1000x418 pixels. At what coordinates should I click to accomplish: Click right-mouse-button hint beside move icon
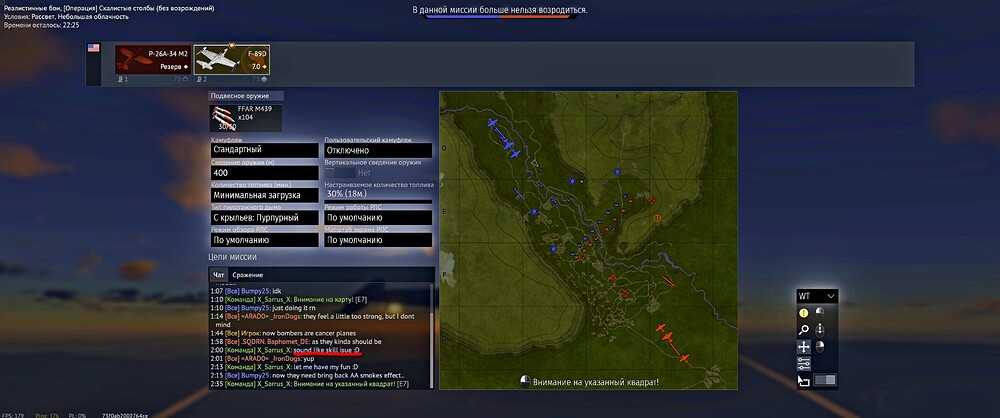(820, 347)
